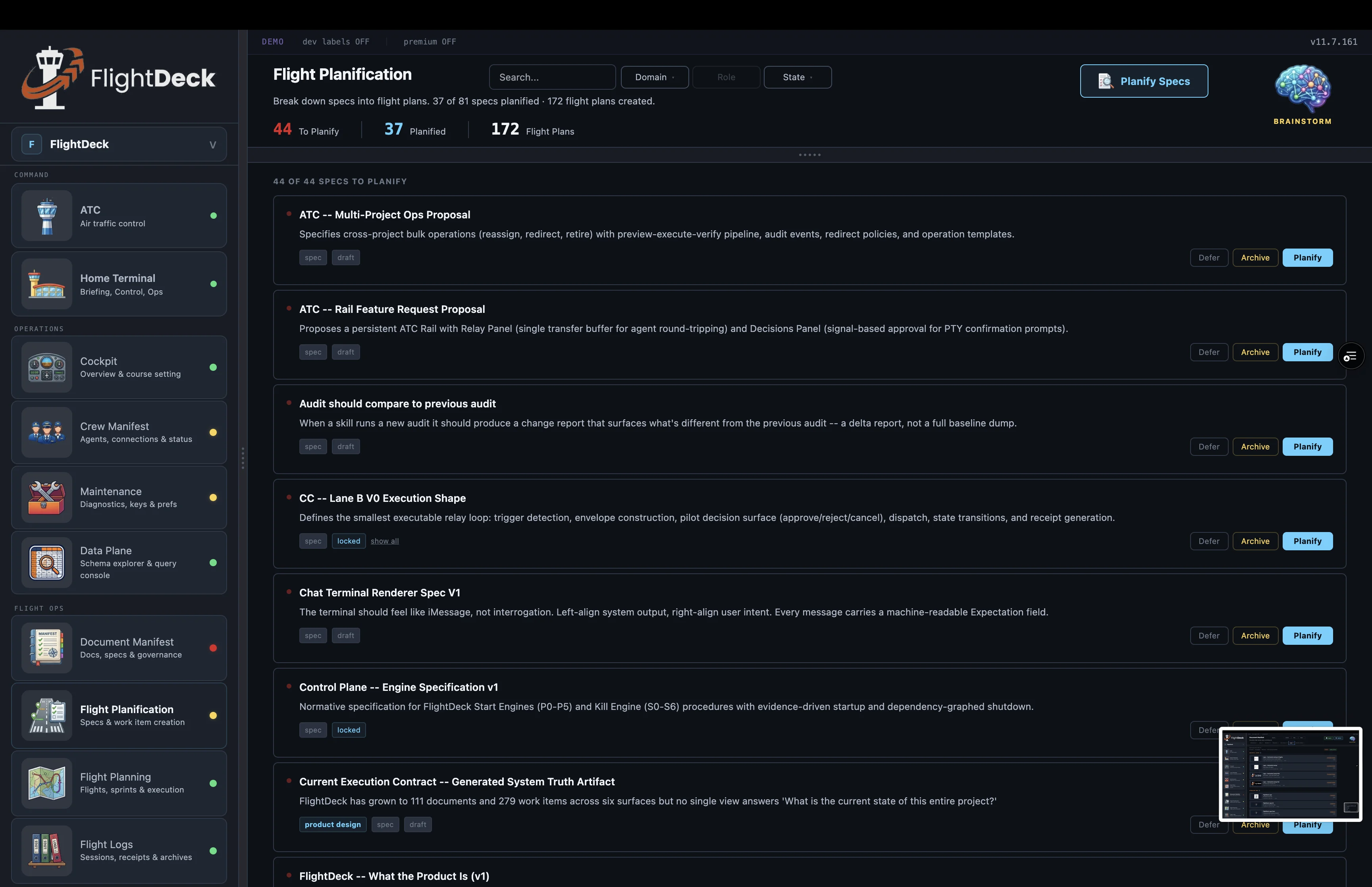Open the Flight Logs binders icon

coord(46,851)
